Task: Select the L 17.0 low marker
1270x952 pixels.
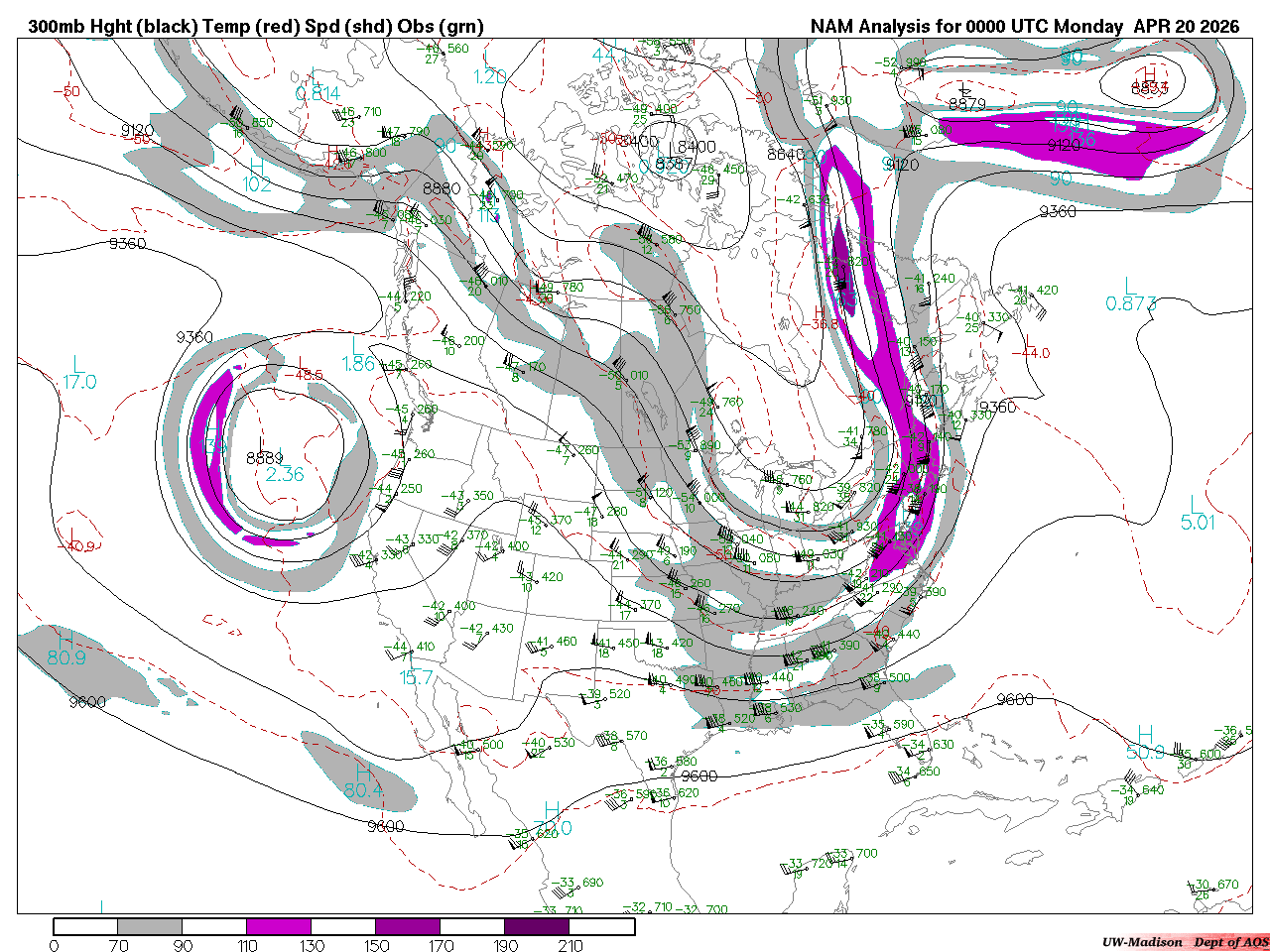Action: tap(79, 373)
